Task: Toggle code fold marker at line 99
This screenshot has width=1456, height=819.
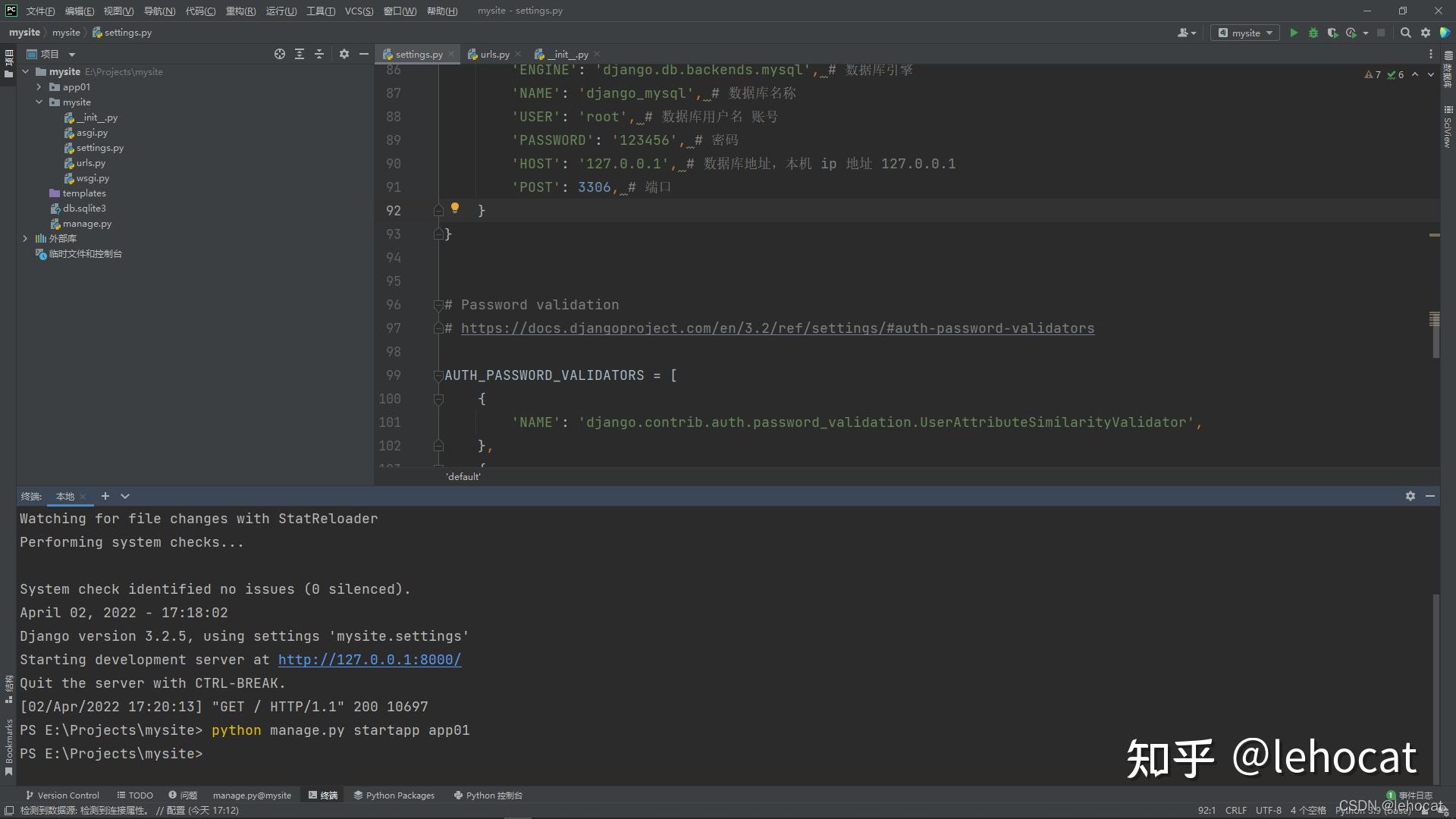Action: tap(438, 375)
